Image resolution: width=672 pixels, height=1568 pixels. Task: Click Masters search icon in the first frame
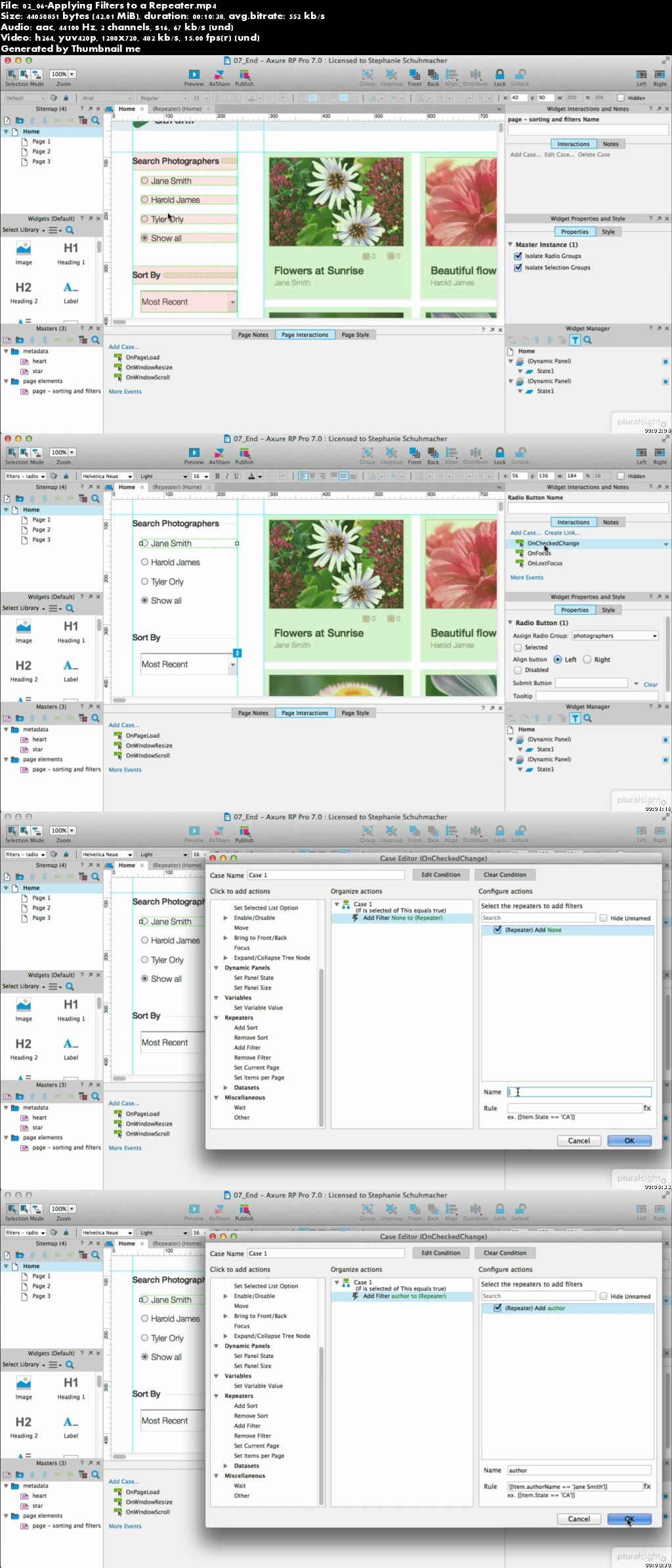click(x=96, y=340)
